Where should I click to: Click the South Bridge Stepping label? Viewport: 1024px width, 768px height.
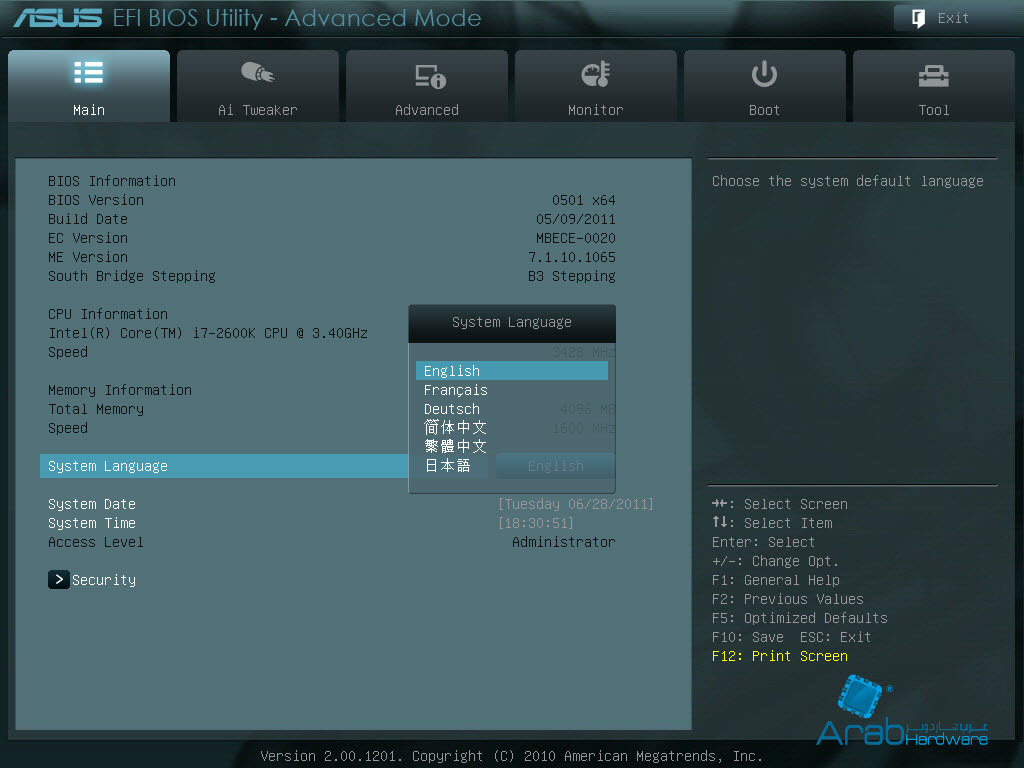pyautogui.click(x=132, y=276)
